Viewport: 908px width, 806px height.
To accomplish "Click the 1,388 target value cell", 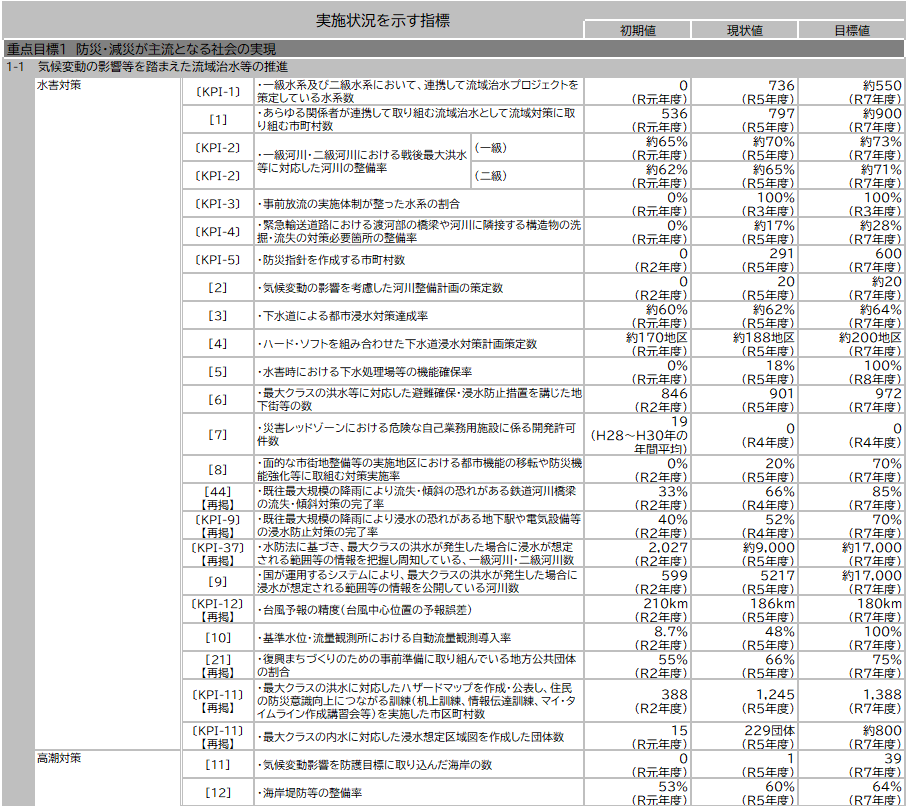I will pos(851,701).
